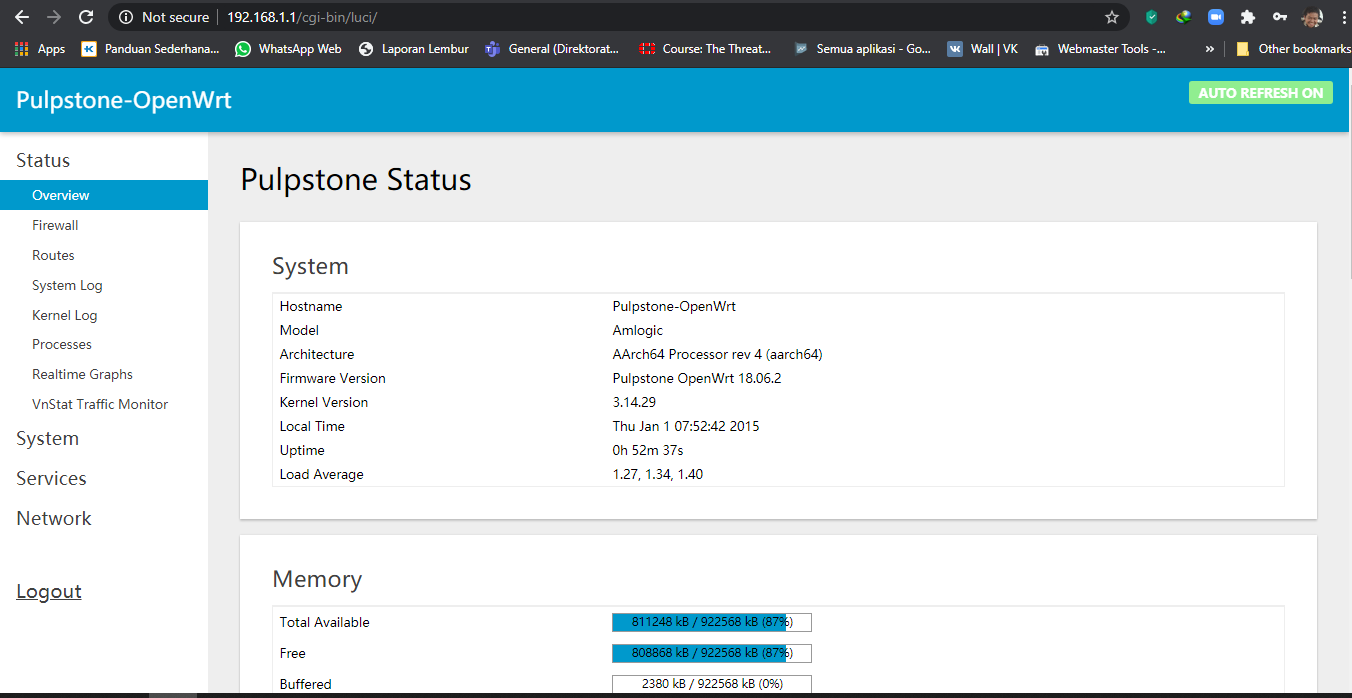Open WhatsApp Web bookmark
This screenshot has width=1352, height=698.
tap(288, 48)
